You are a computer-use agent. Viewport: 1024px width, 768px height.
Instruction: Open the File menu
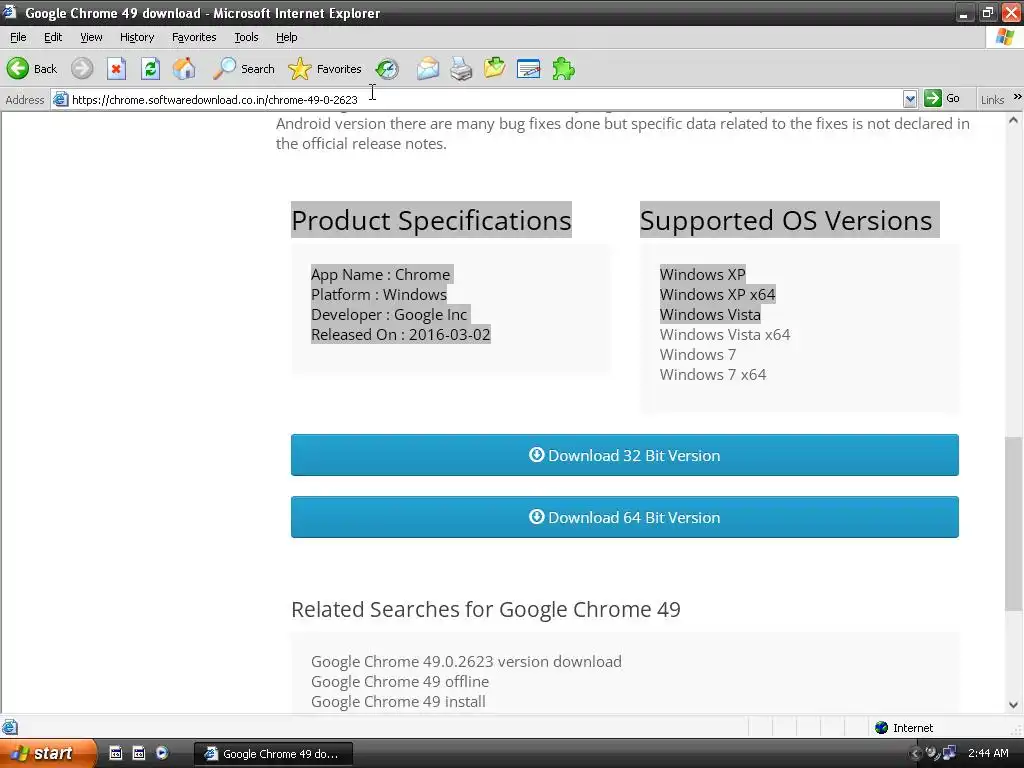18,37
